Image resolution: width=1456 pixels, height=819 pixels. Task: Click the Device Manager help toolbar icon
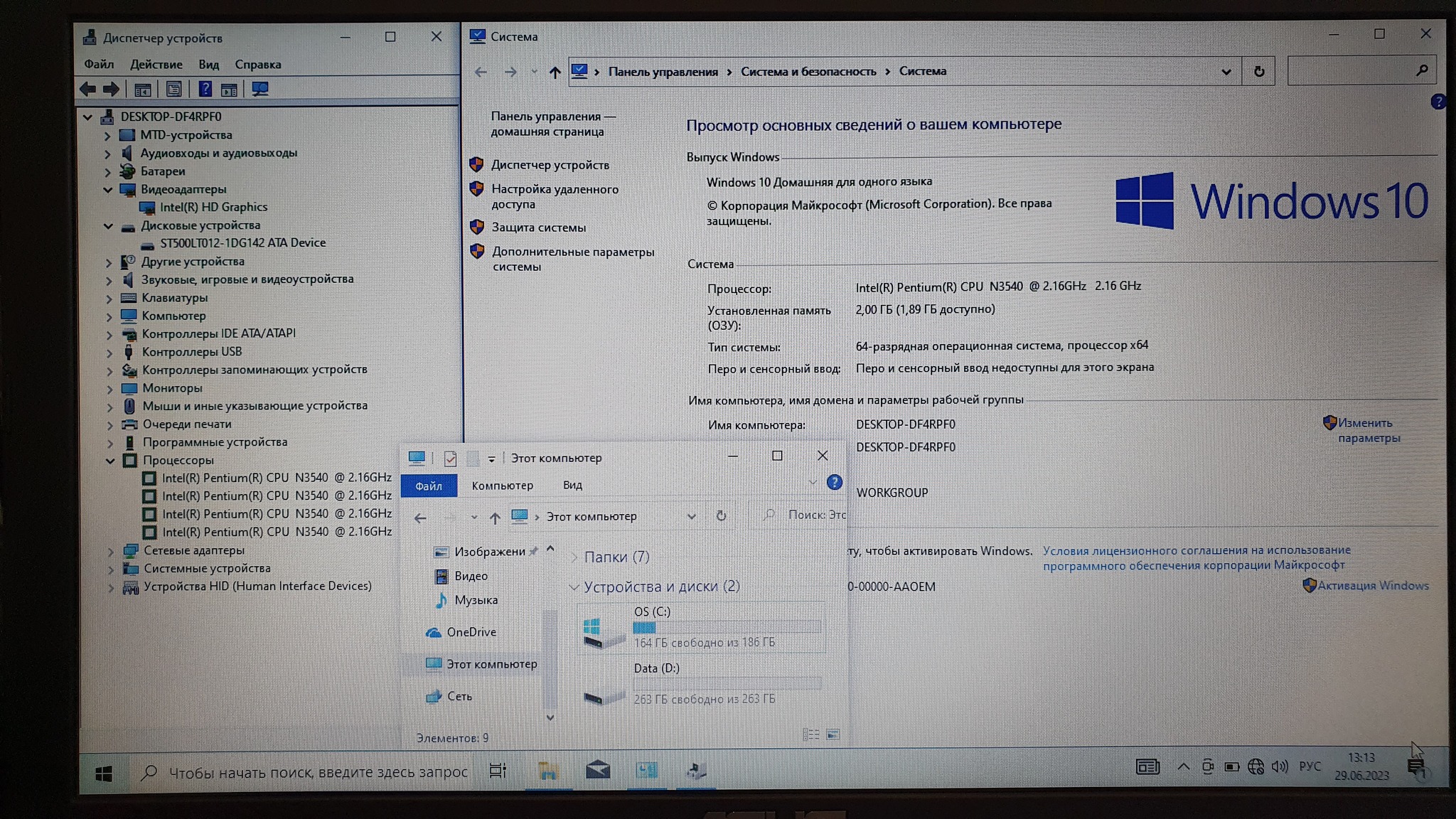(x=205, y=89)
